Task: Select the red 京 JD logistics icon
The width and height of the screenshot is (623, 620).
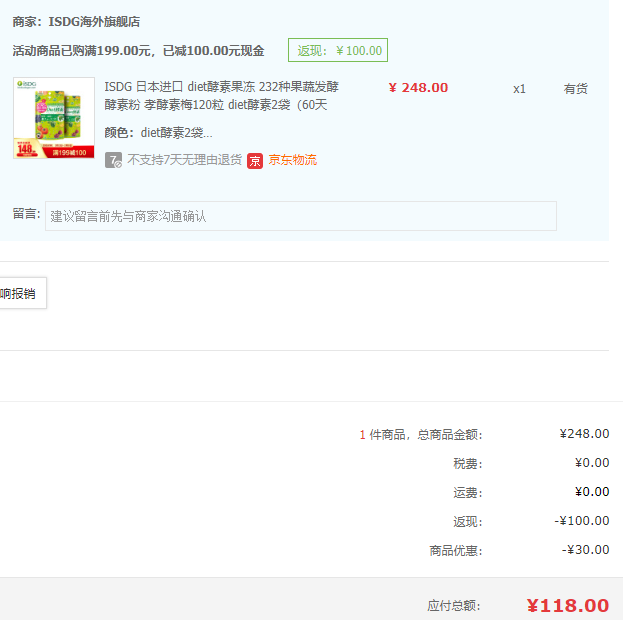Action: tap(255, 161)
